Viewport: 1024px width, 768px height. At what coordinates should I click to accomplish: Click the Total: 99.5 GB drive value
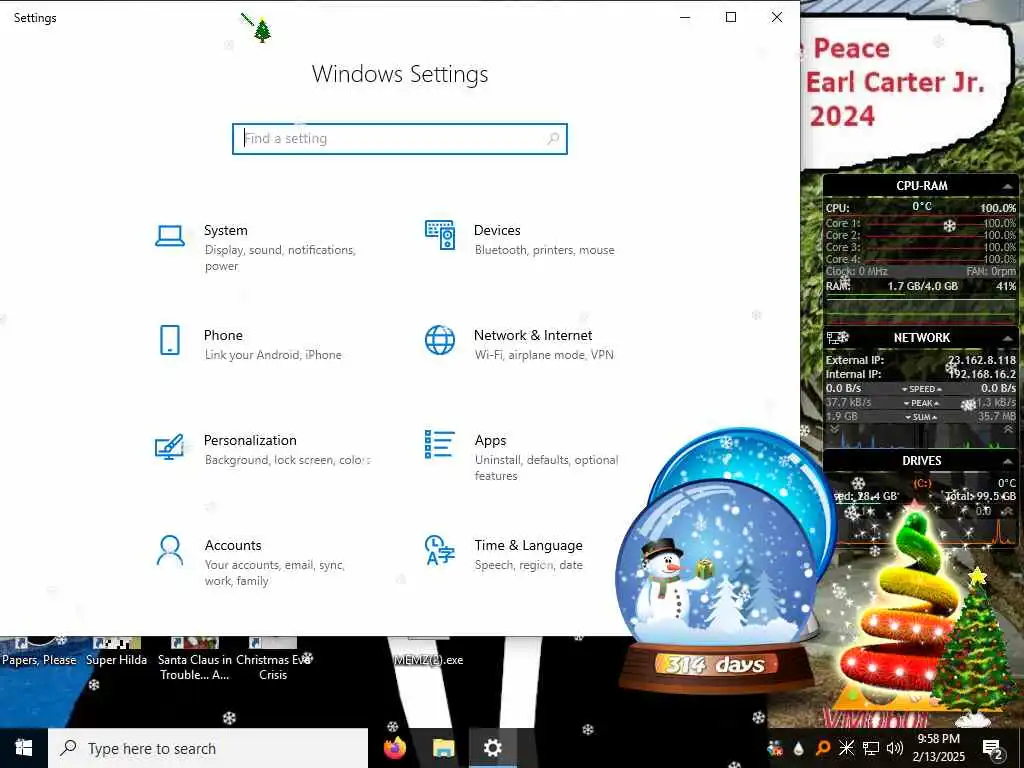[980, 496]
